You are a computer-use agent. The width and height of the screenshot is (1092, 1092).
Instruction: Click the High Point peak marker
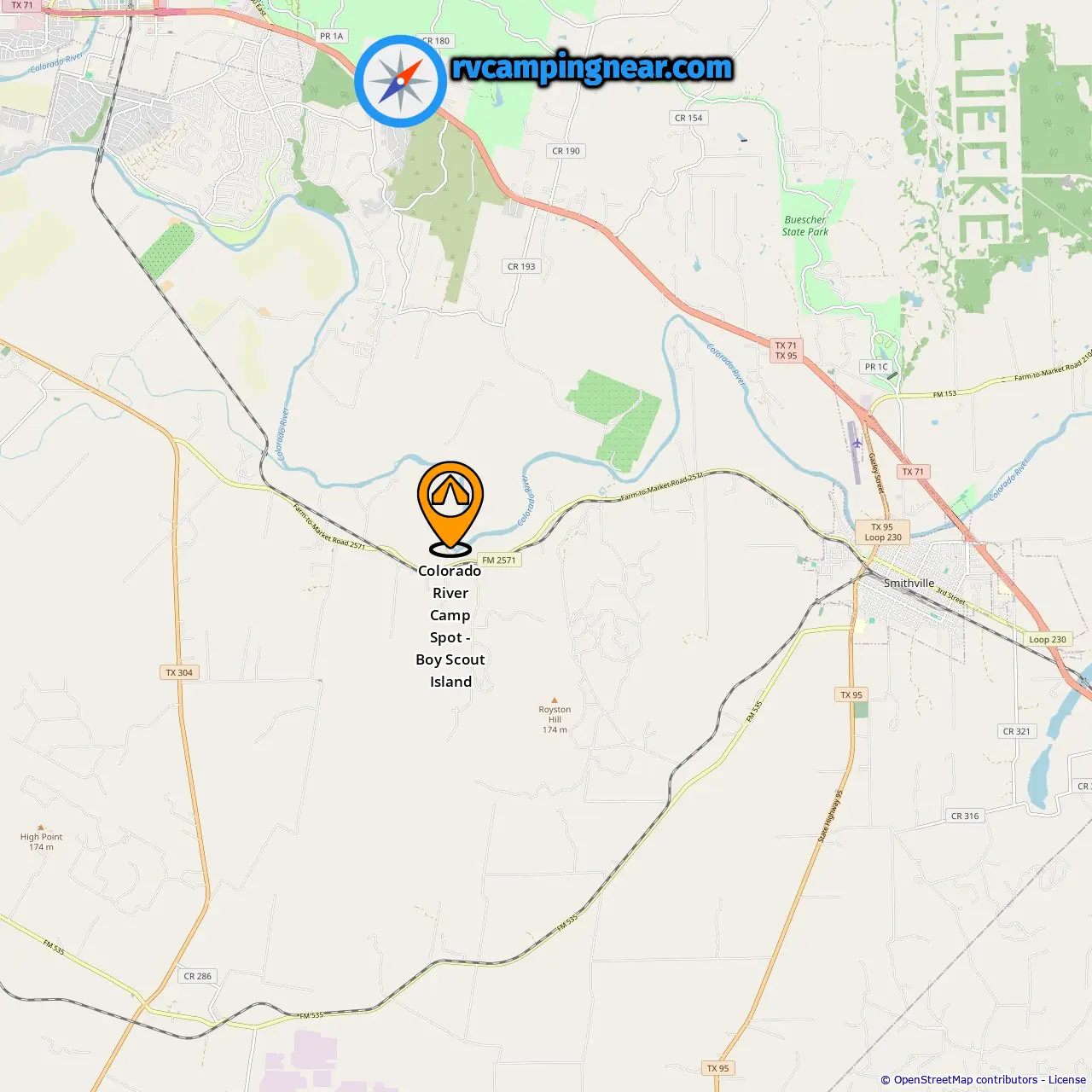click(x=40, y=828)
